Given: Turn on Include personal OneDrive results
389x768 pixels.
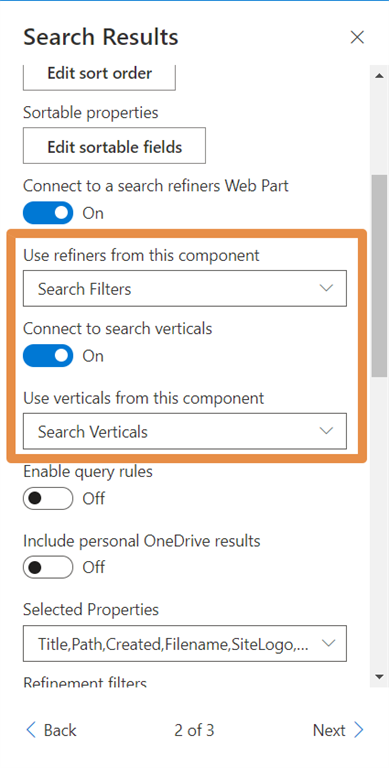Looking at the screenshot, I should point(48,567).
